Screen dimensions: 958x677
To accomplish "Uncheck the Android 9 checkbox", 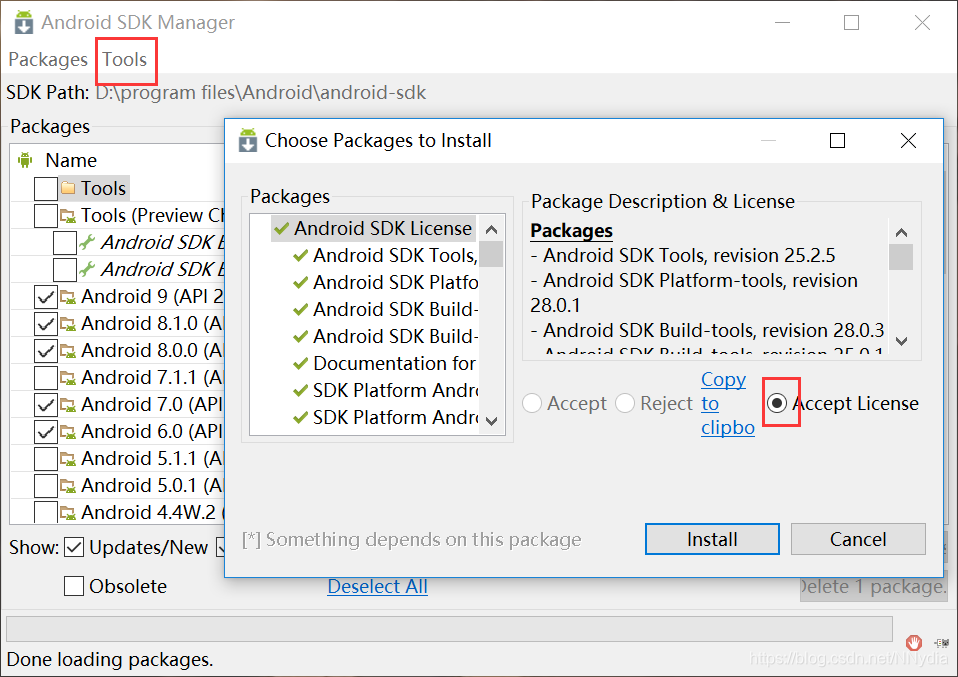I will coord(46,296).
